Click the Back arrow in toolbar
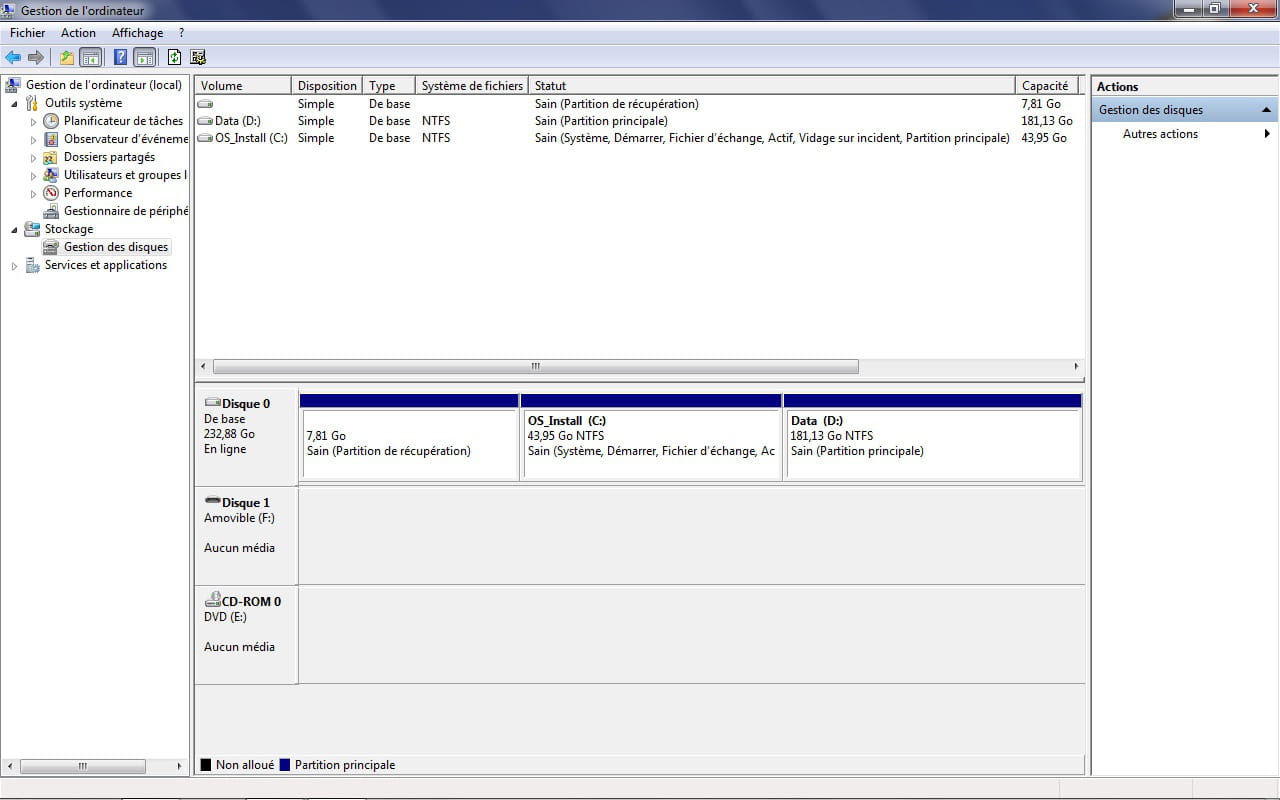Viewport: 1280px width, 800px height. pyautogui.click(x=13, y=57)
